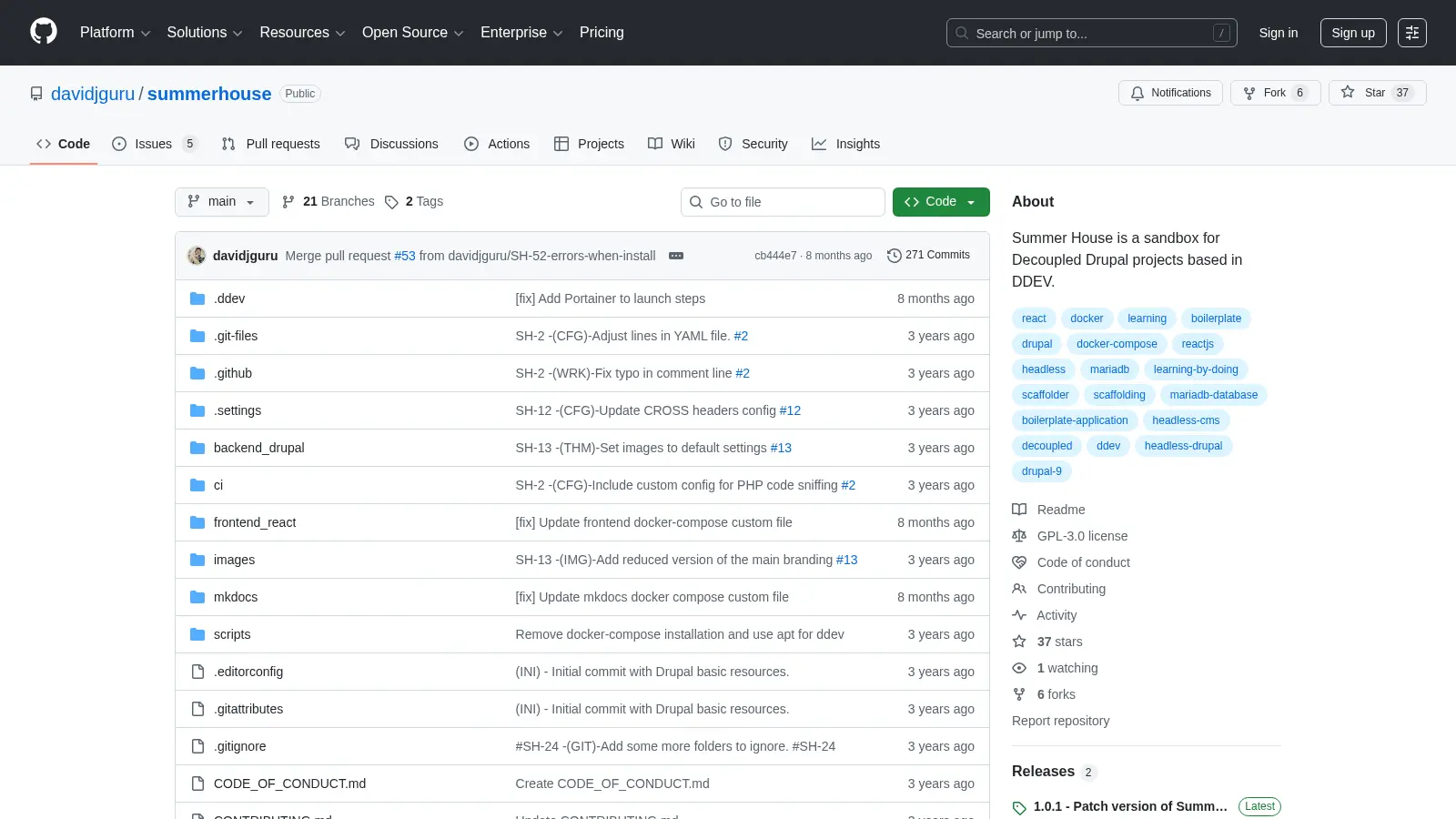This screenshot has width=1456, height=819.
Task: Click the Sign in link
Action: [x=1279, y=33]
